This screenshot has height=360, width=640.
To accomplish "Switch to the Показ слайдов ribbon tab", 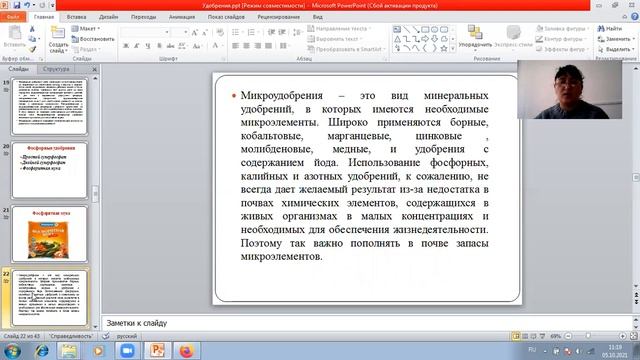I will 226,17.
